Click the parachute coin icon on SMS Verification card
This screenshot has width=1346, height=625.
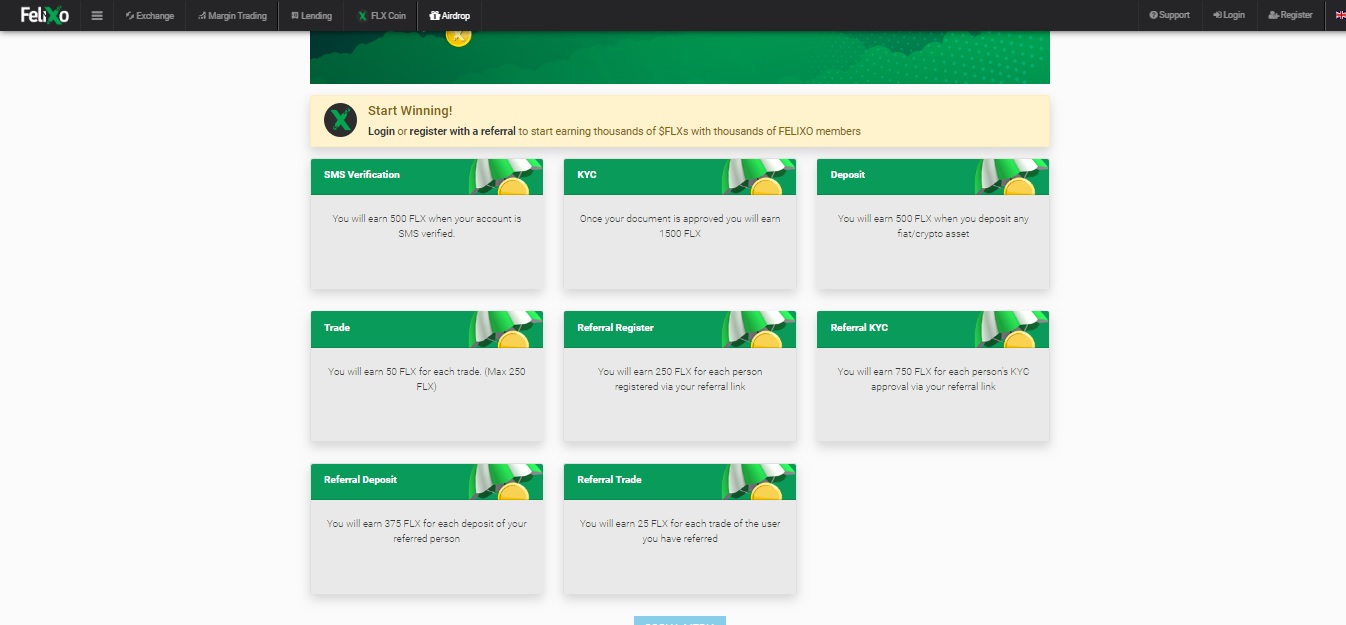tap(506, 177)
